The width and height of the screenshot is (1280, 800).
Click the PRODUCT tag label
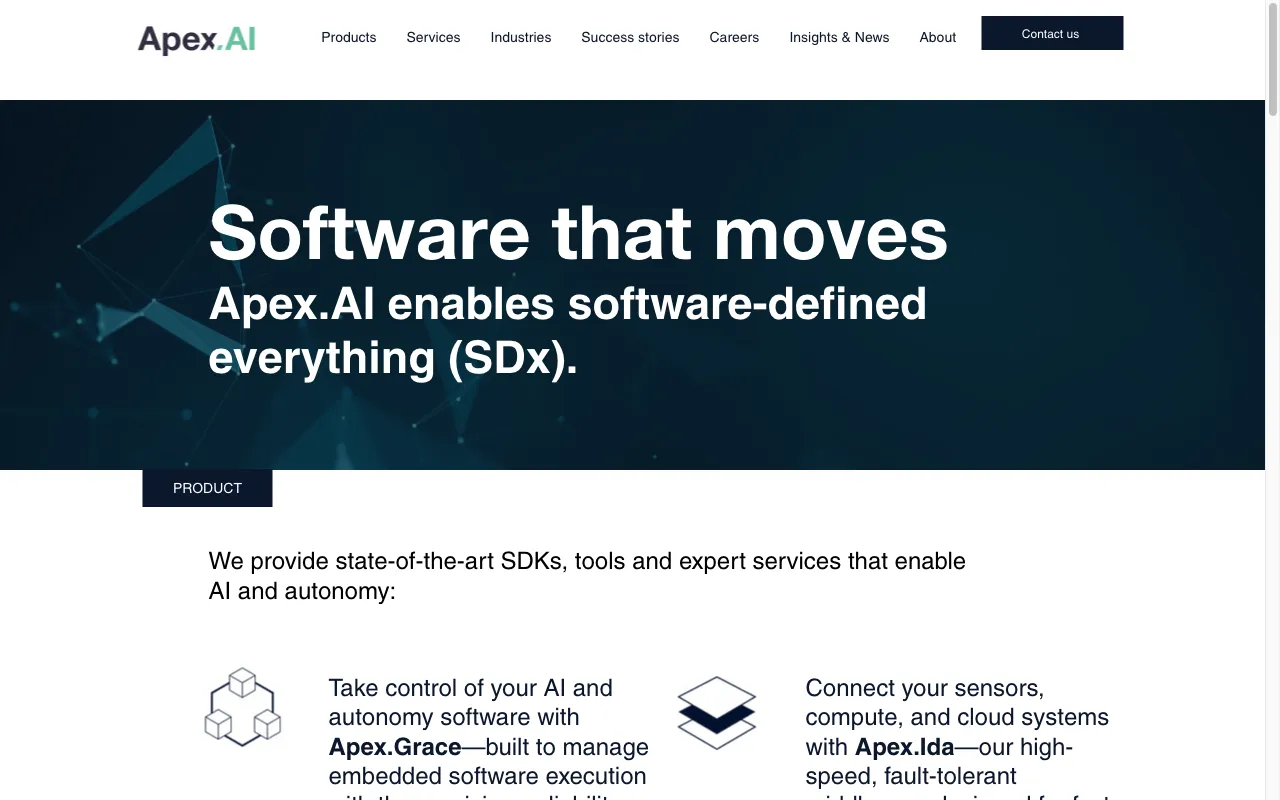pos(207,488)
